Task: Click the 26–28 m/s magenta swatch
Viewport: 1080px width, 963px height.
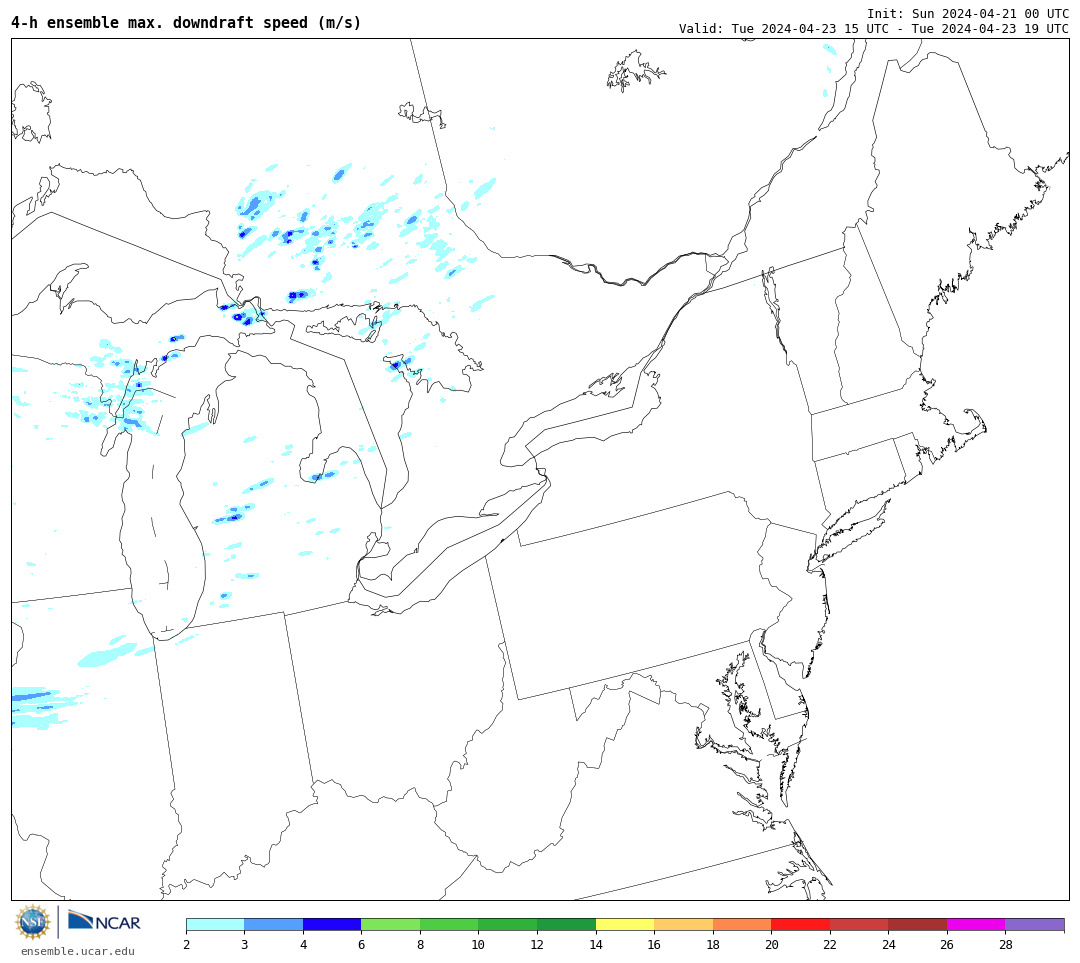Action: pyautogui.click(x=976, y=924)
